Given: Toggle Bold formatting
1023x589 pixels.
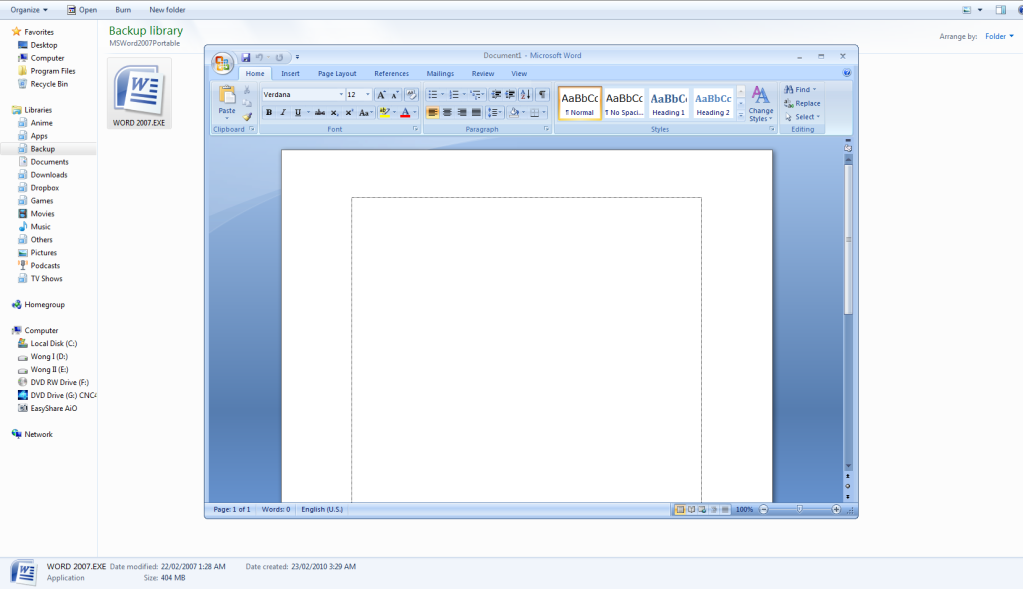Looking at the screenshot, I should tap(269, 112).
